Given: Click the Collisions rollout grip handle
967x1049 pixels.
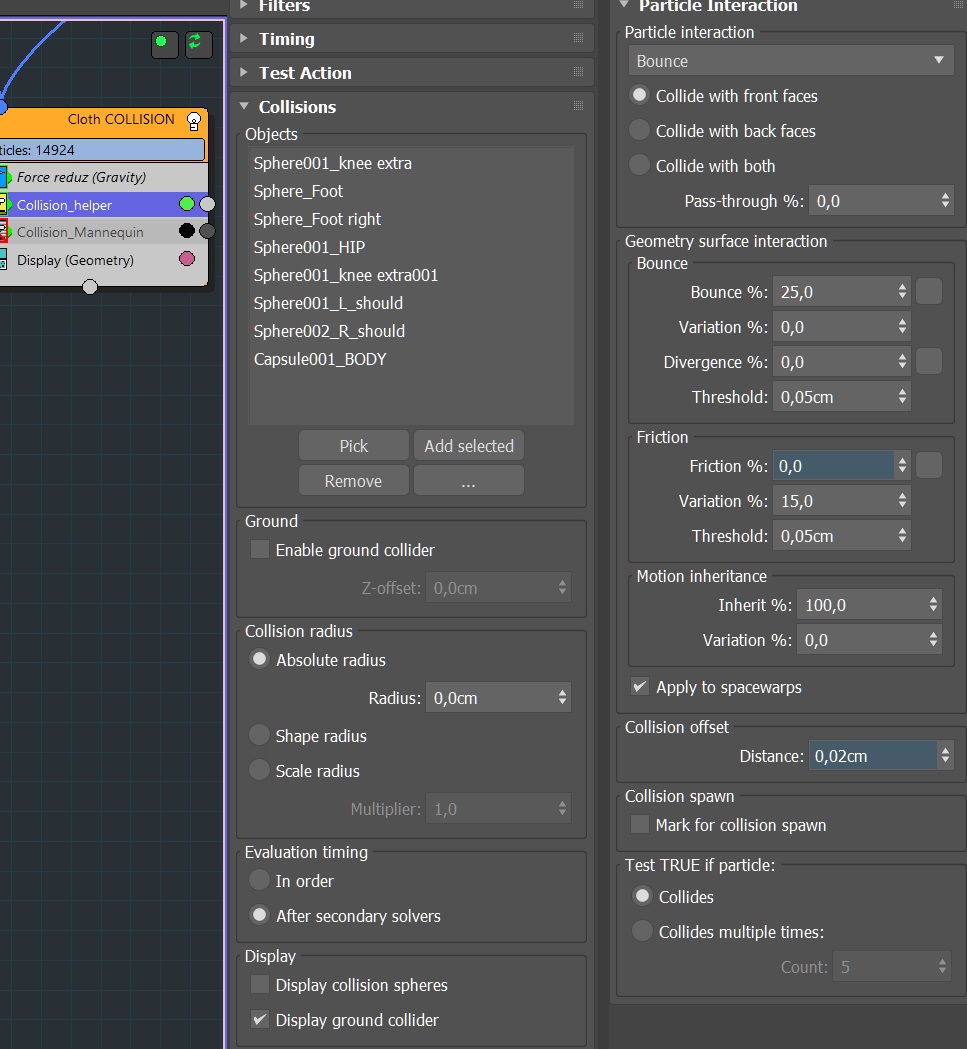Looking at the screenshot, I should coord(578,107).
